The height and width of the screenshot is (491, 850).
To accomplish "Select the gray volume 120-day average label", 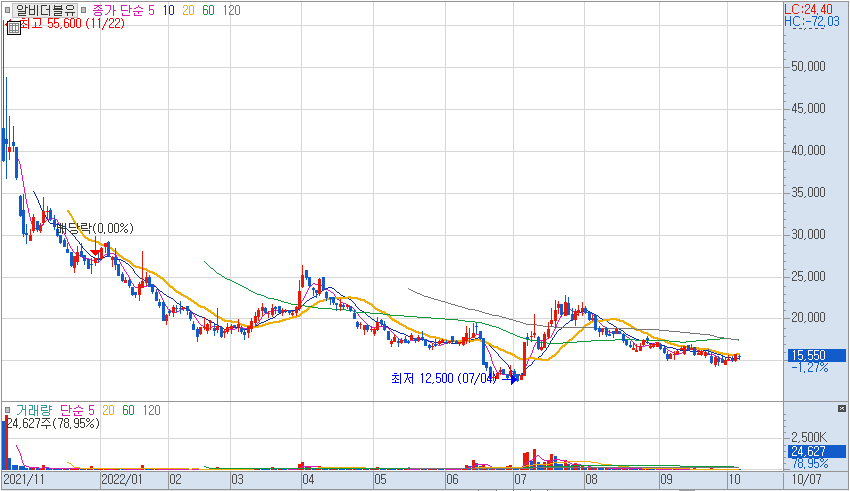I will click(x=151, y=410).
